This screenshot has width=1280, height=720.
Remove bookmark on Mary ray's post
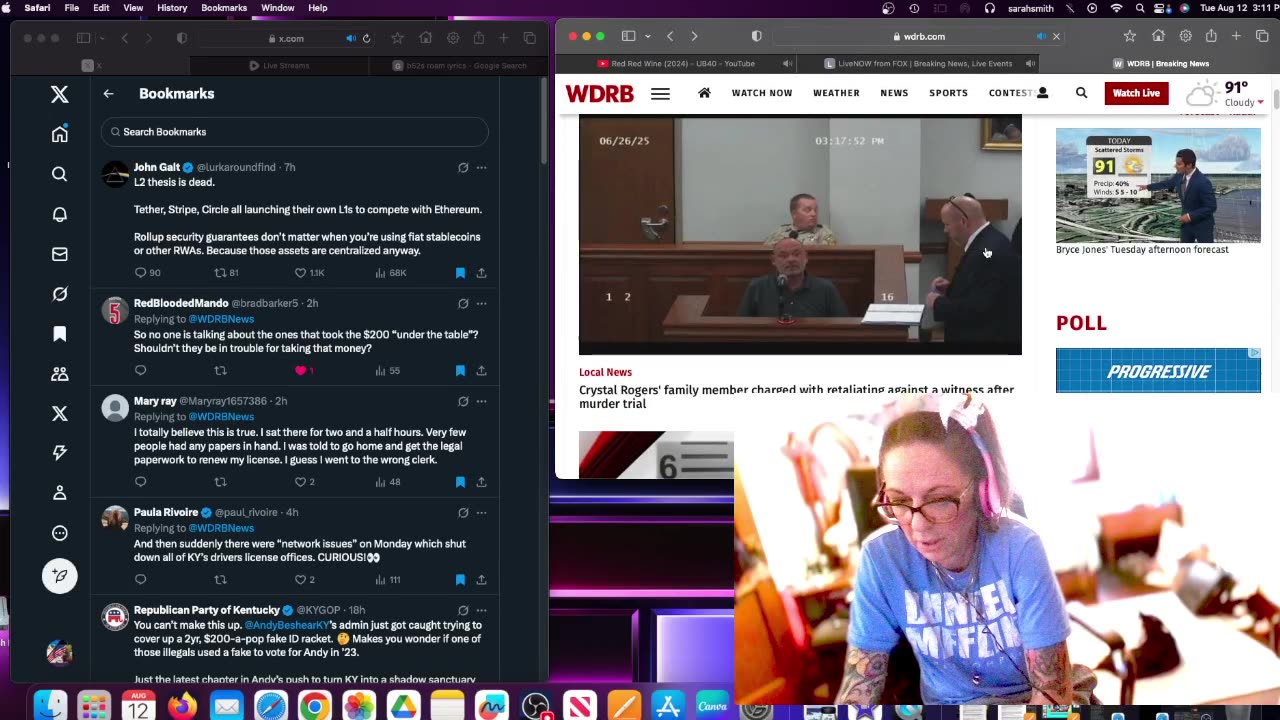coord(460,482)
